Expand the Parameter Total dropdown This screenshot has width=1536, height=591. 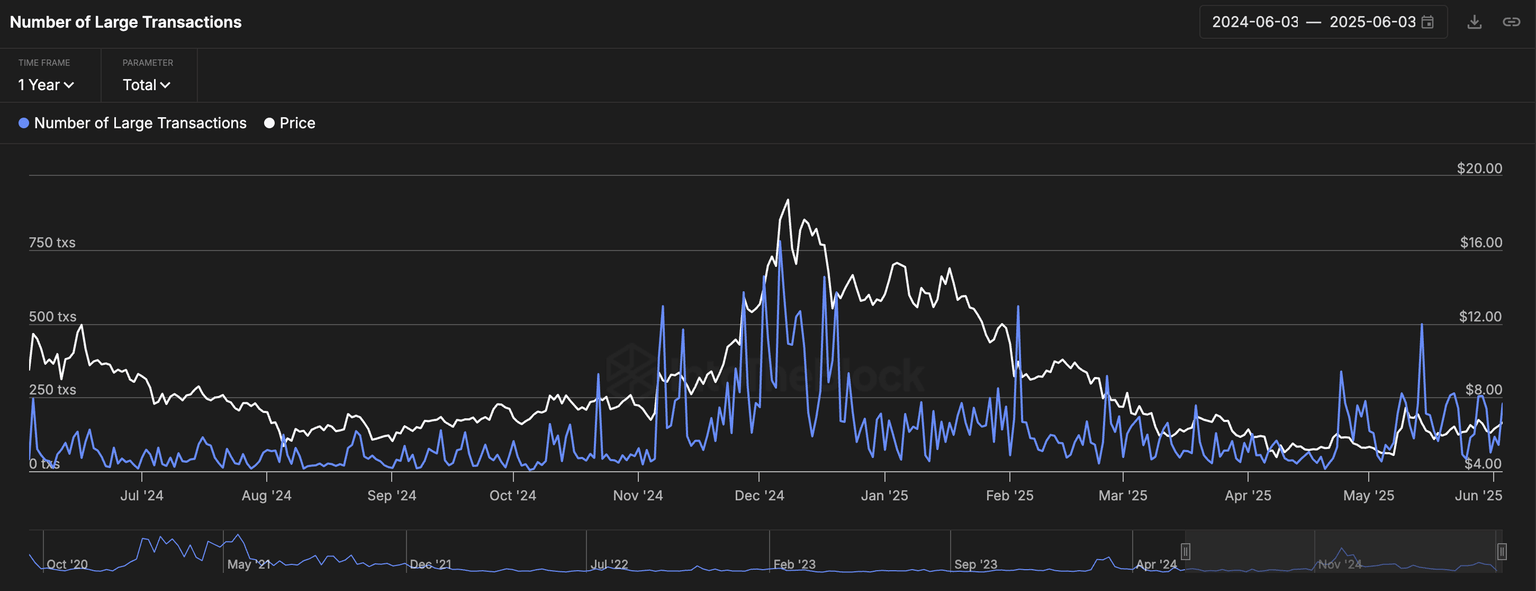point(146,85)
